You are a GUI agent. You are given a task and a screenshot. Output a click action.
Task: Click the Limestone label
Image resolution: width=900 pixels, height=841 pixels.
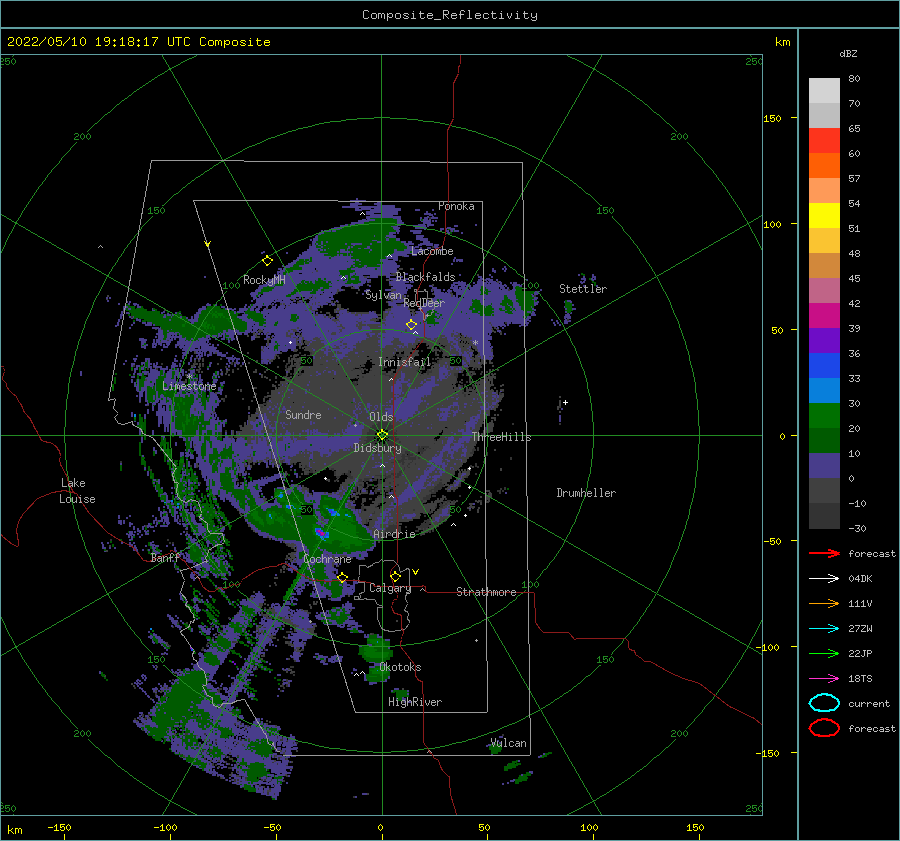189,386
